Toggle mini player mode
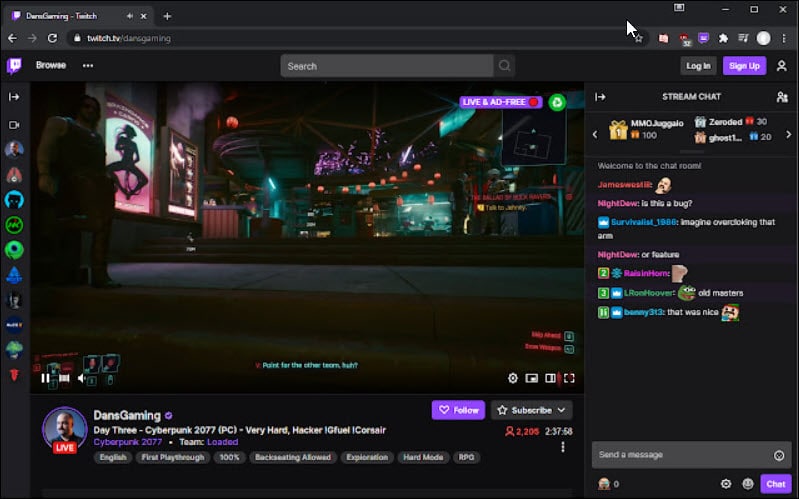The width and height of the screenshot is (799, 499). pyautogui.click(x=531, y=378)
